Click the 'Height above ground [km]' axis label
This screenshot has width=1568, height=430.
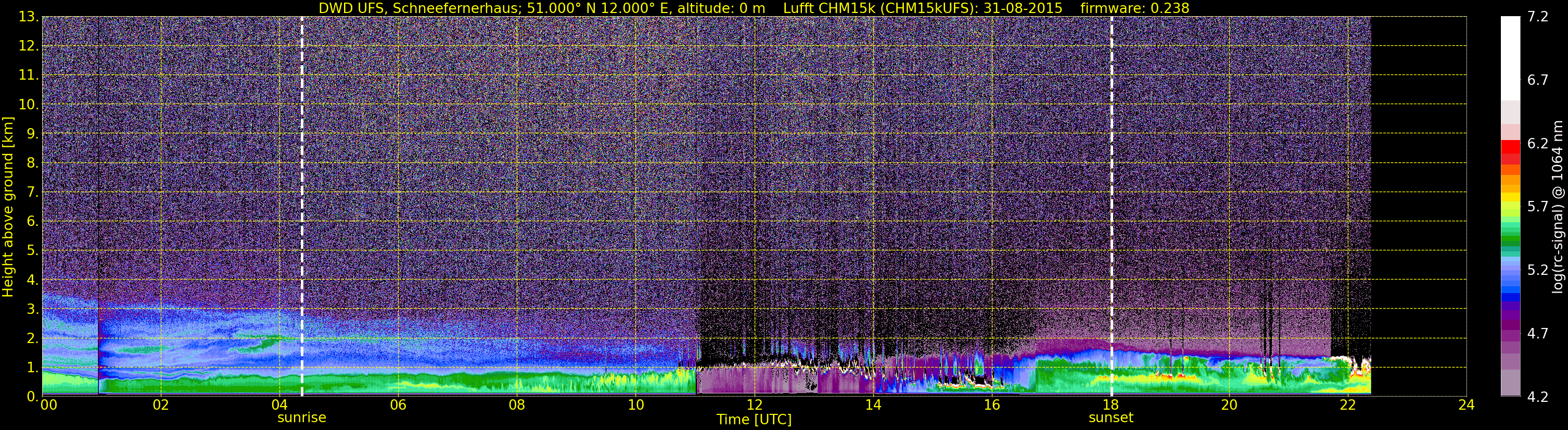(8, 207)
